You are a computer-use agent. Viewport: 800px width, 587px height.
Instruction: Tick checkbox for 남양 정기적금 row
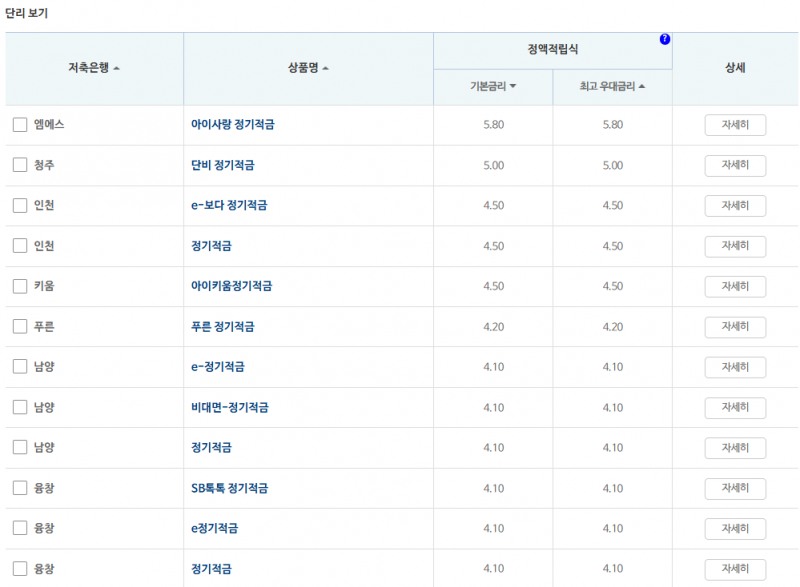[20, 447]
